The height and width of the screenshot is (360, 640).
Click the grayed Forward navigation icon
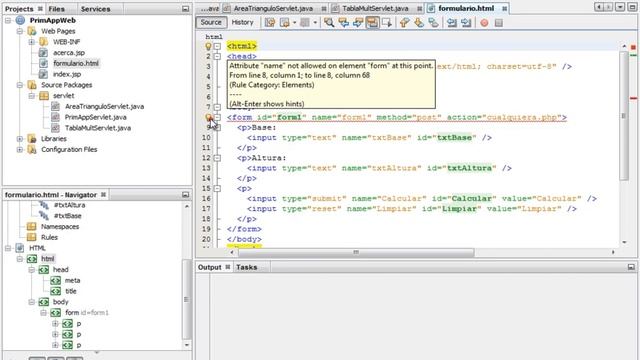pos(304,22)
